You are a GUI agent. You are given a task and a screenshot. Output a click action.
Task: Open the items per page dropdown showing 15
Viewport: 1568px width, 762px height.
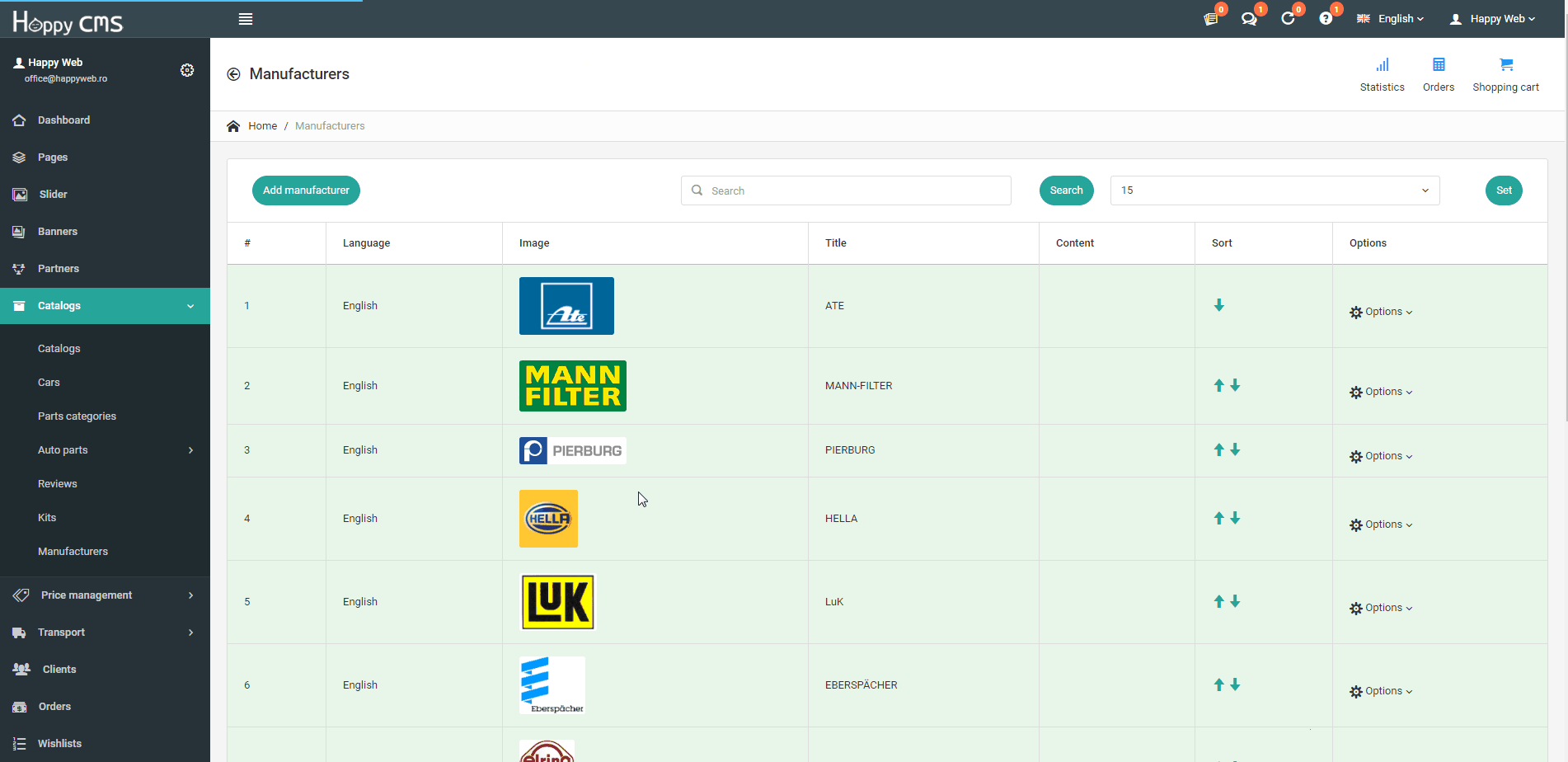tap(1275, 190)
